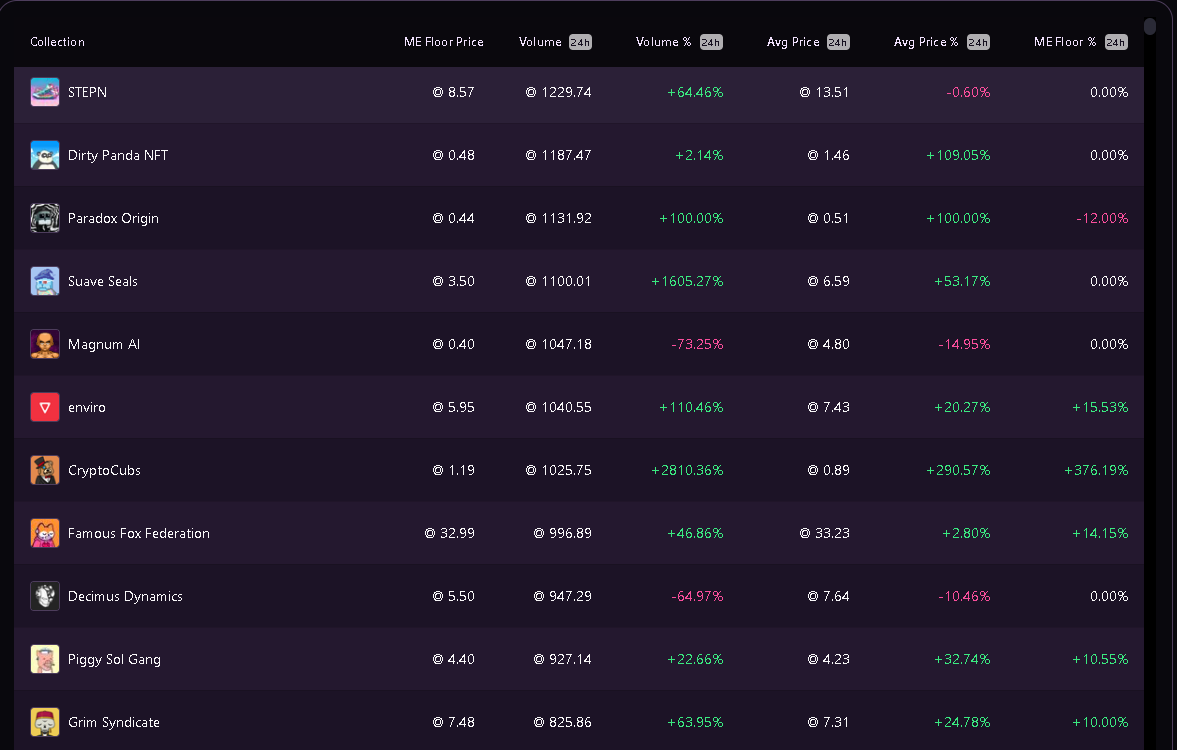Click Famous Fox Federation floor price 32.99
Screen dimensions: 1177x750
click(x=450, y=534)
